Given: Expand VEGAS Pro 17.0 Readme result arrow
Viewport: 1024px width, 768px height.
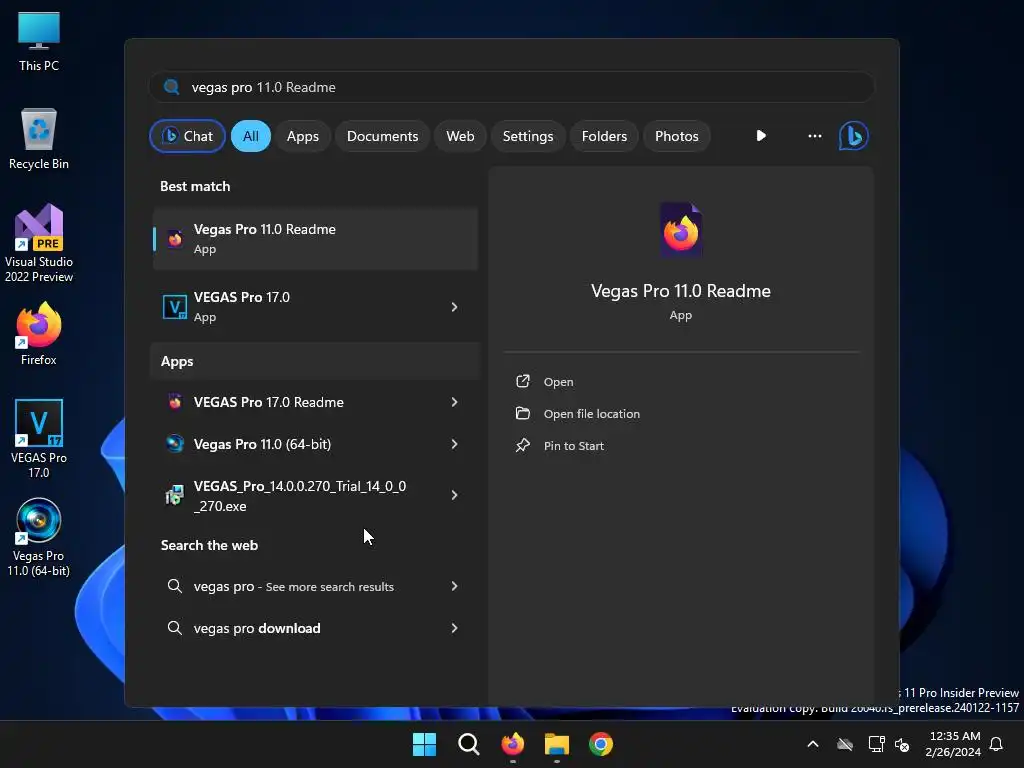Looking at the screenshot, I should point(455,402).
